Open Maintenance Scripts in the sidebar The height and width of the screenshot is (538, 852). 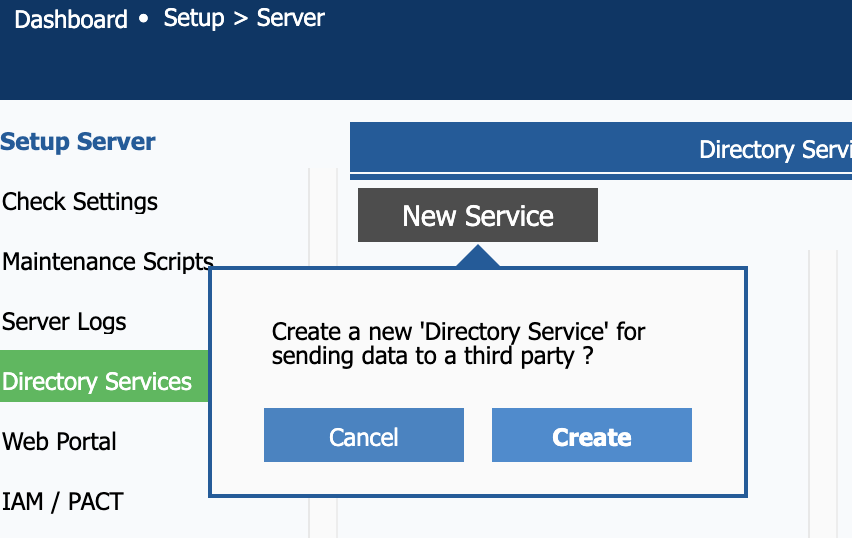coord(107,262)
